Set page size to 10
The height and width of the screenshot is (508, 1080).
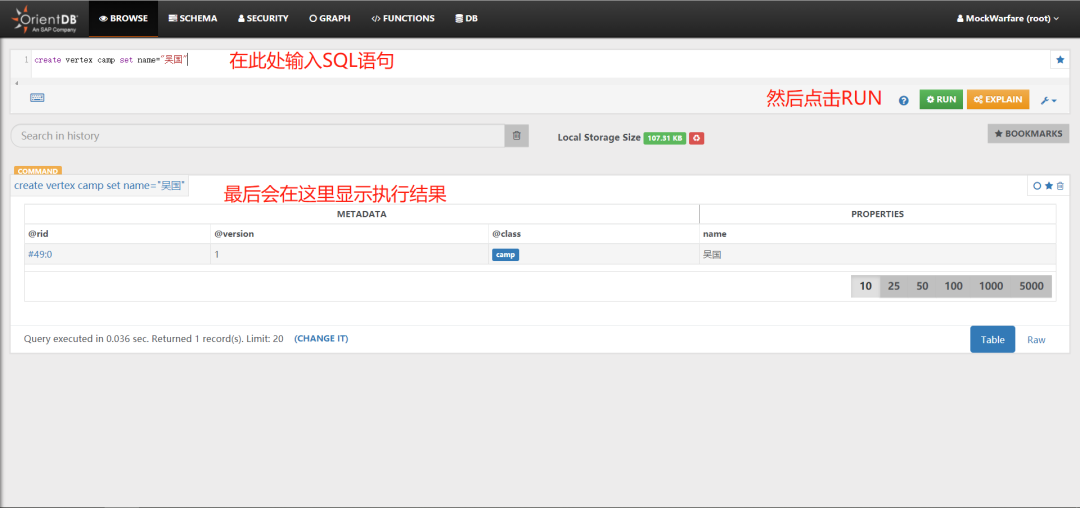click(866, 286)
